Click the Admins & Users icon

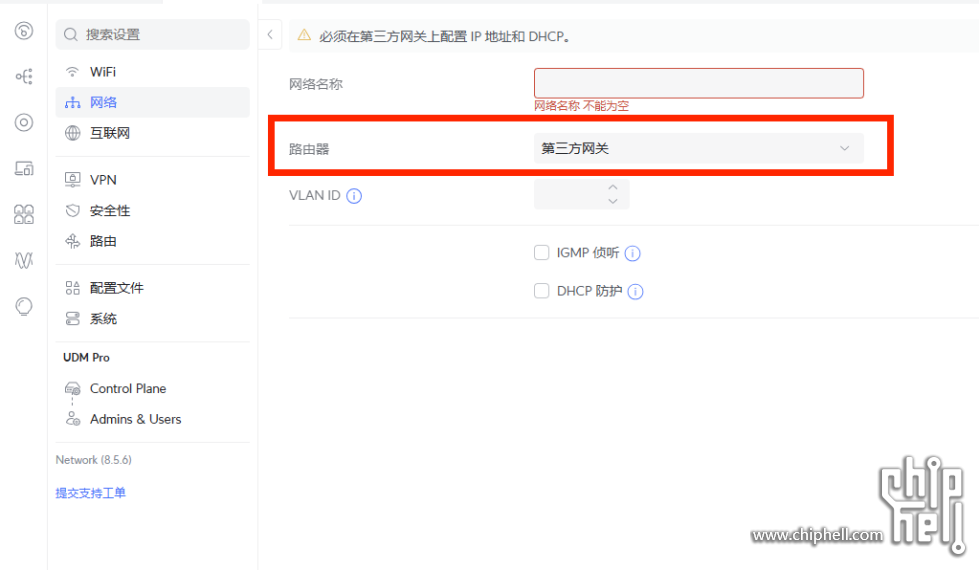point(72,419)
